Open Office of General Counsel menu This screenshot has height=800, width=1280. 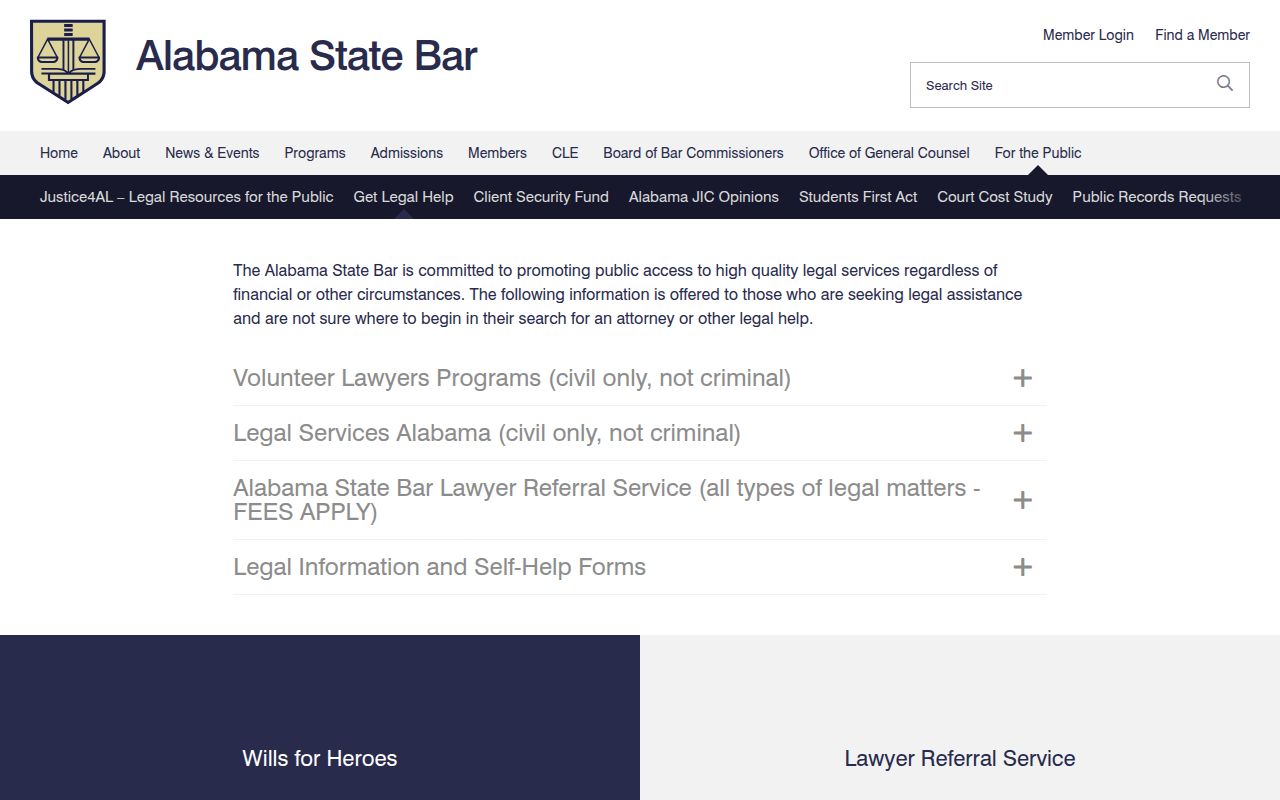click(889, 153)
